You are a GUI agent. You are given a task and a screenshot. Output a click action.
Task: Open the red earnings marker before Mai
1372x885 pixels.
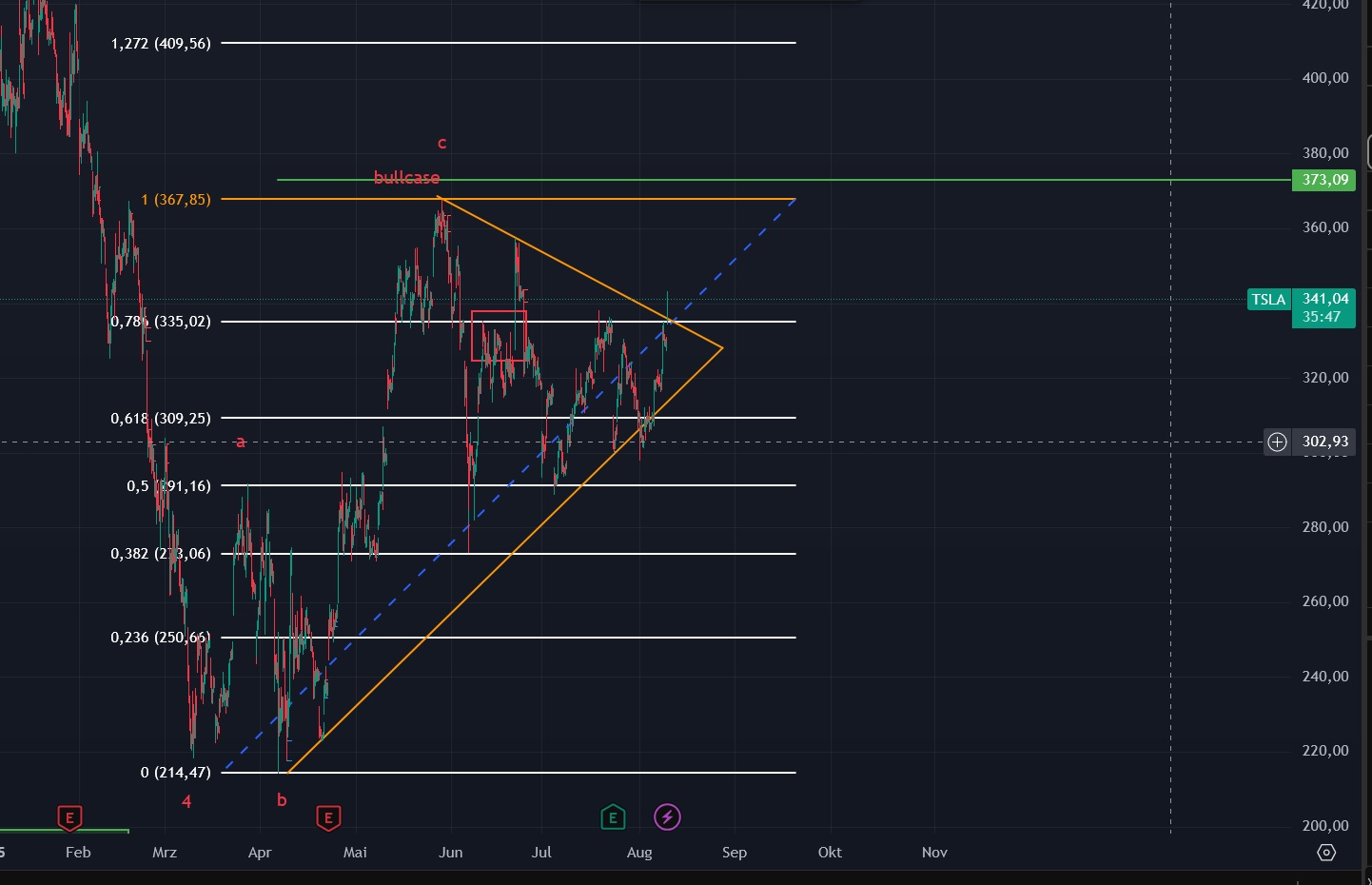click(x=328, y=817)
